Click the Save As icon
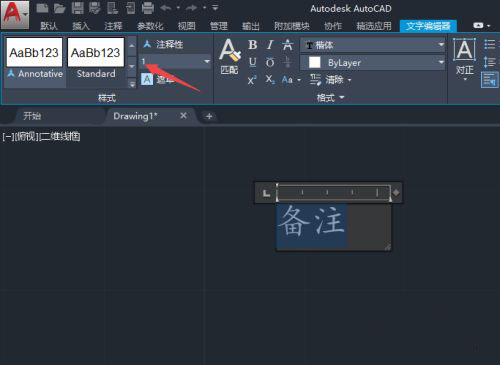500x365 pixels. 95,8
